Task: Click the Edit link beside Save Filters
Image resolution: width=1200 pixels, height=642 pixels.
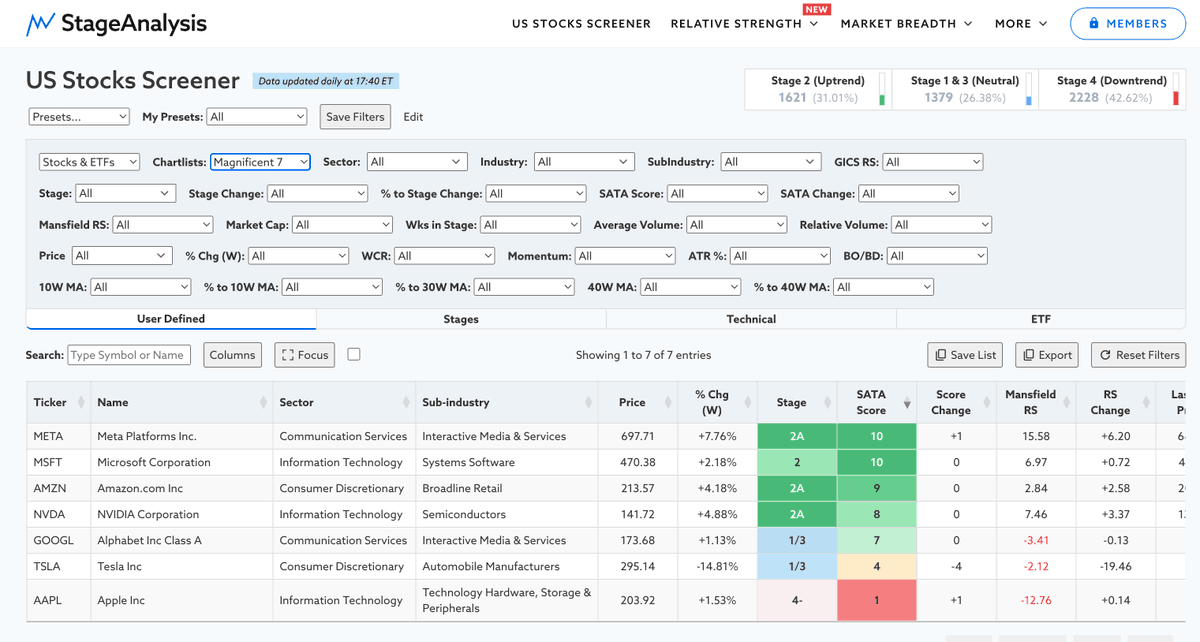Action: coord(413,117)
